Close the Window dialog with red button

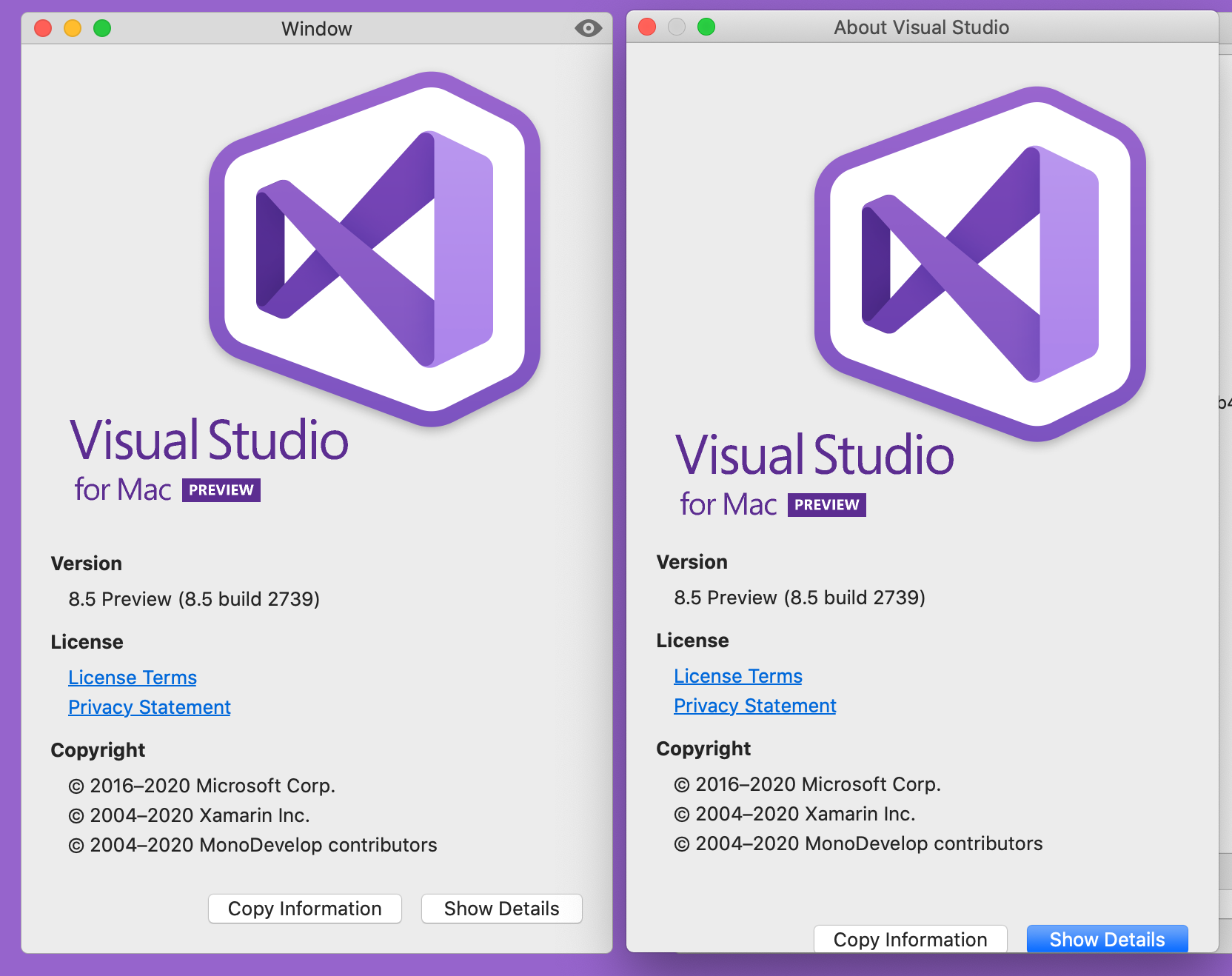pyautogui.click(x=43, y=28)
